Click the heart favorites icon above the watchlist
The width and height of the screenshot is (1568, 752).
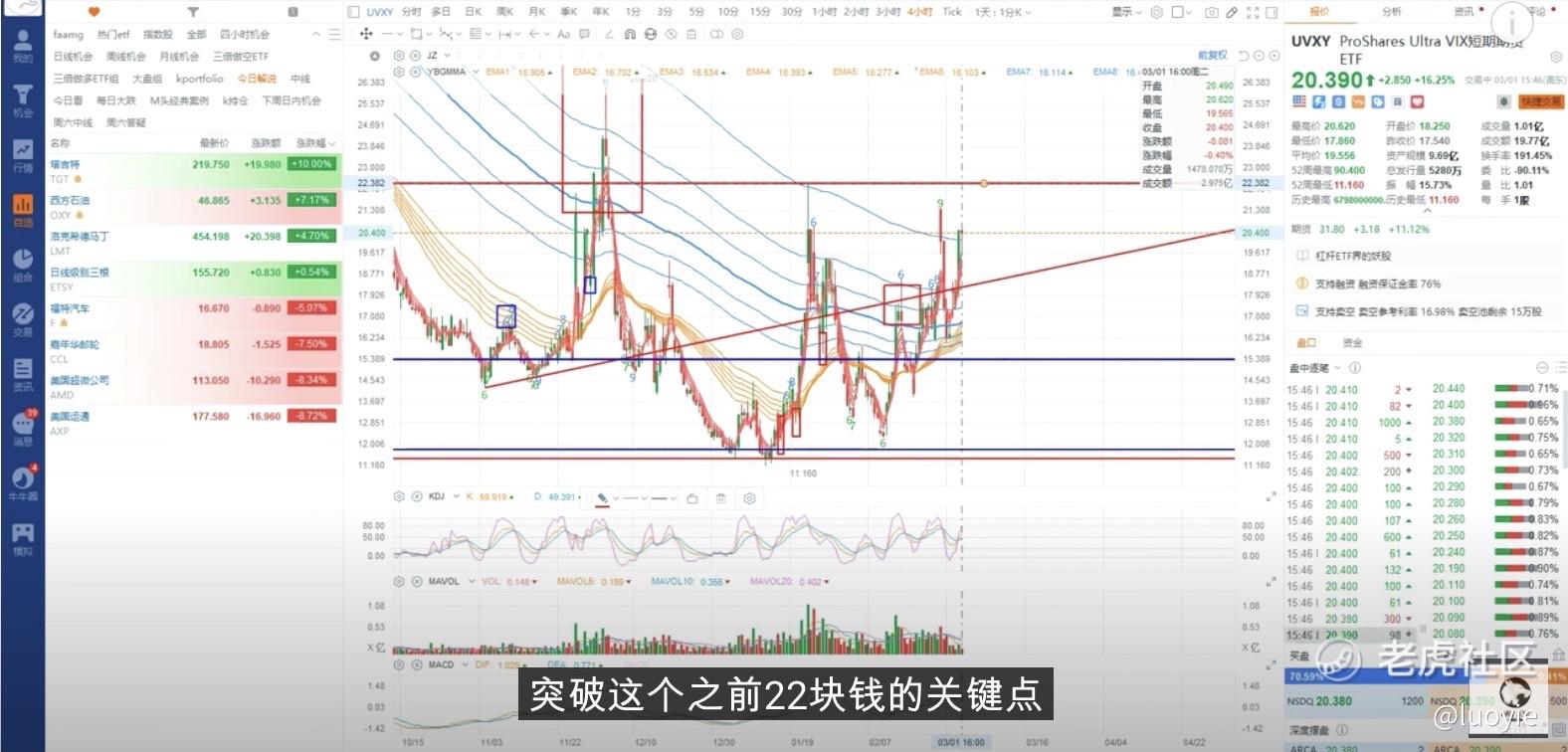95,12
